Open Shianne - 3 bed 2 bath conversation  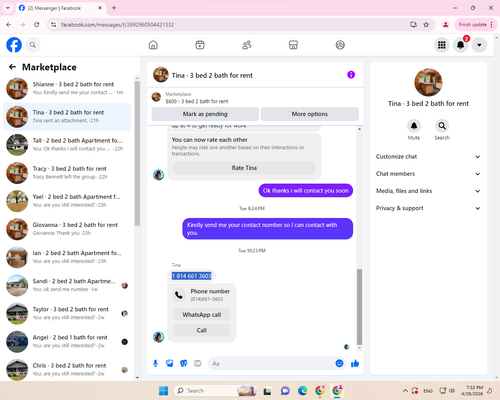click(67, 89)
